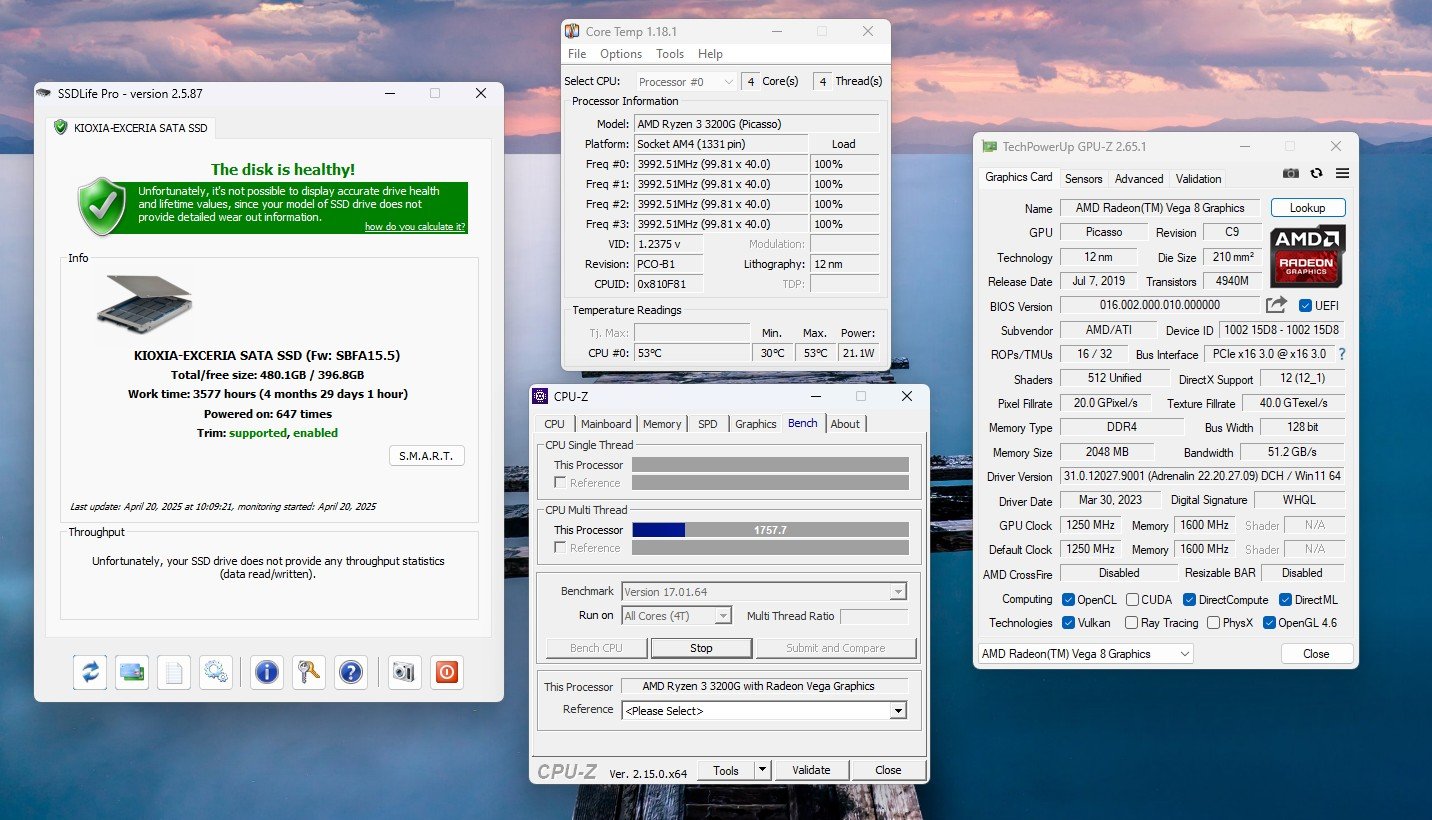Click the refresh arrows icon in SSDLife toolbar
This screenshot has height=820, width=1432.
[90, 672]
